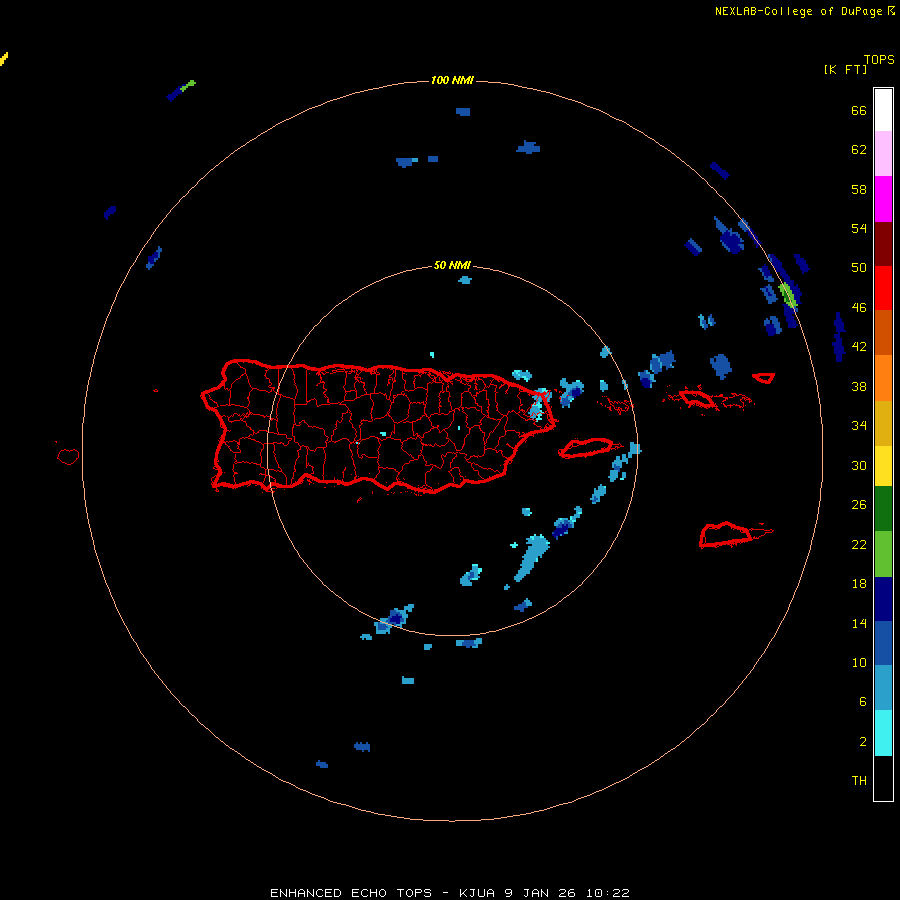Click the bright red 50 kft legend swatch
The image size is (900, 900).
883,288
